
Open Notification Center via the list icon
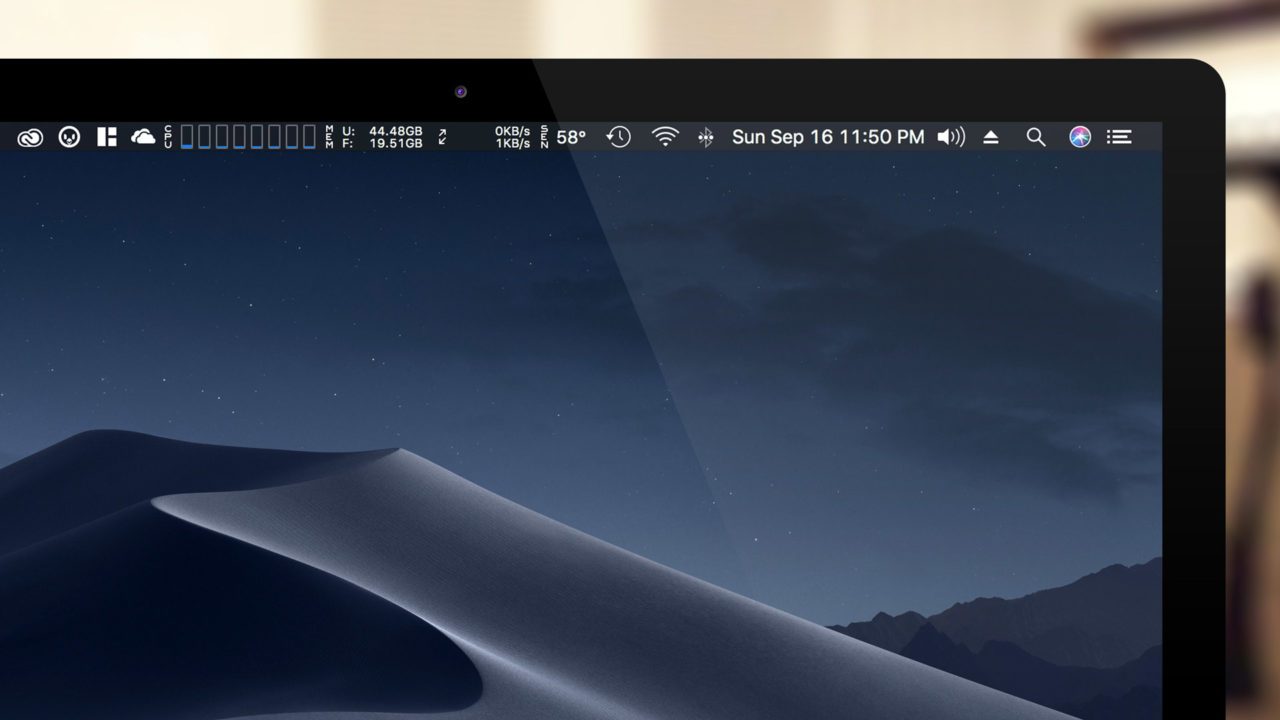[x=1120, y=137]
